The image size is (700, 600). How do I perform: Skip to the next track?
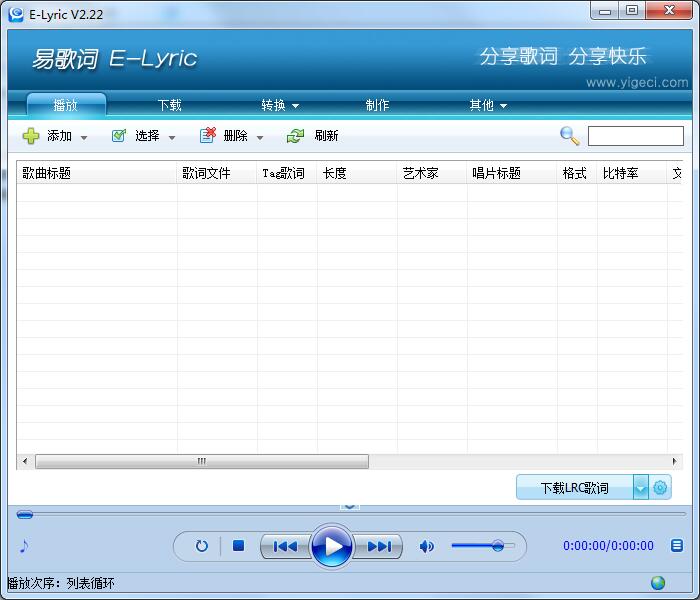point(379,546)
